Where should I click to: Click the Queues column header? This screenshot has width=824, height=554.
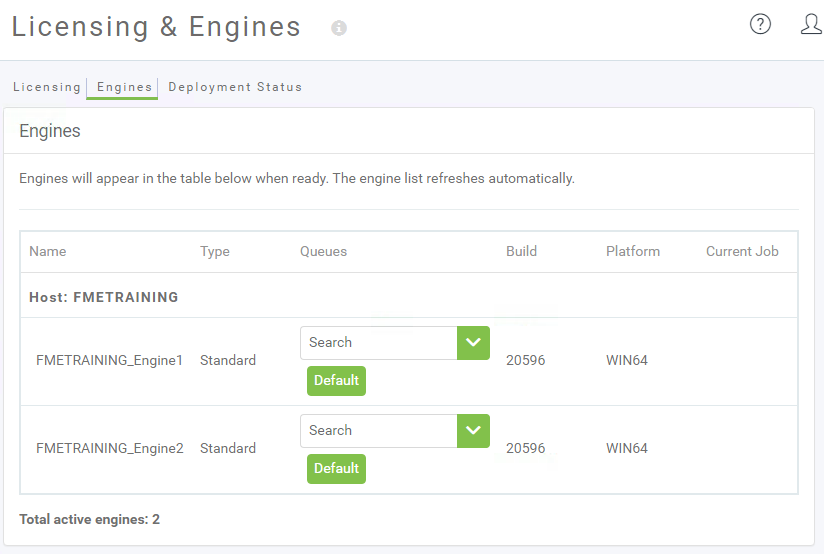[323, 251]
